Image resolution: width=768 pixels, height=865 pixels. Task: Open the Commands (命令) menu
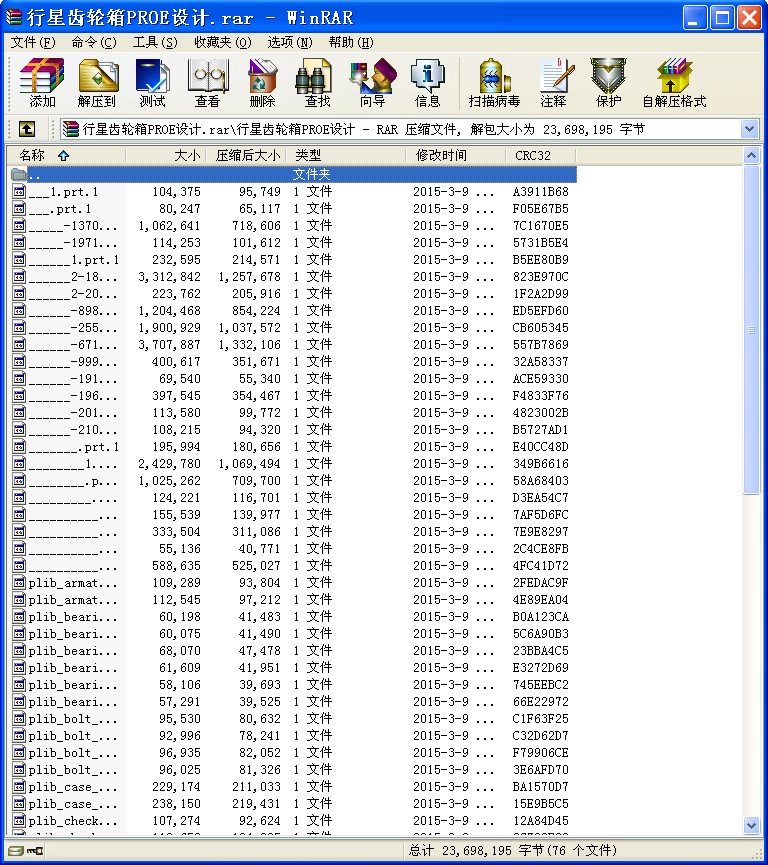coord(94,42)
